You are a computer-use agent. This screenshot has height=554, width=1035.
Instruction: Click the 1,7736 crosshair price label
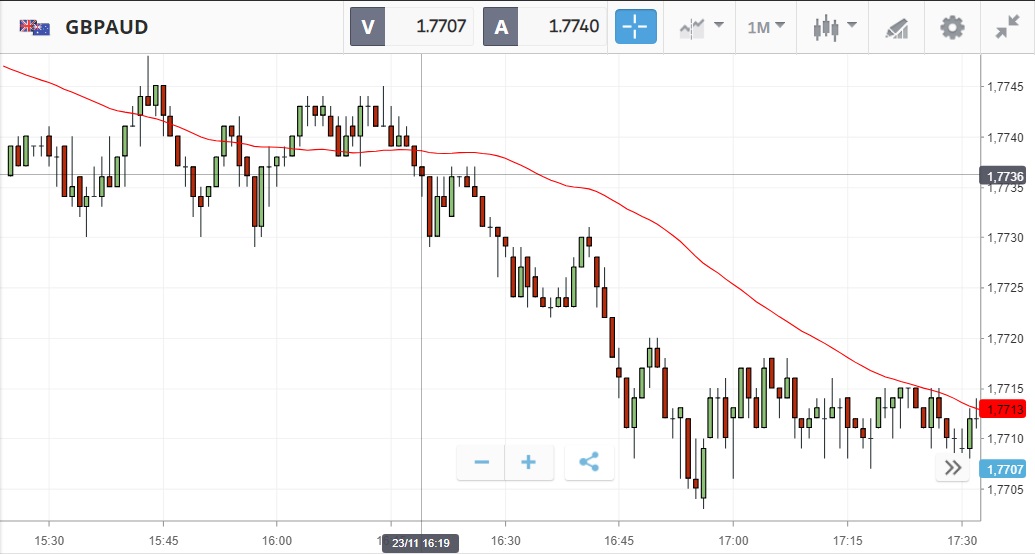coord(1003,176)
